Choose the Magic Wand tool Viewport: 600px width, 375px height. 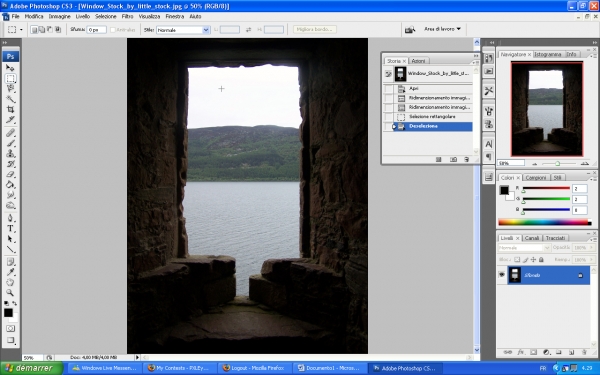(10, 99)
